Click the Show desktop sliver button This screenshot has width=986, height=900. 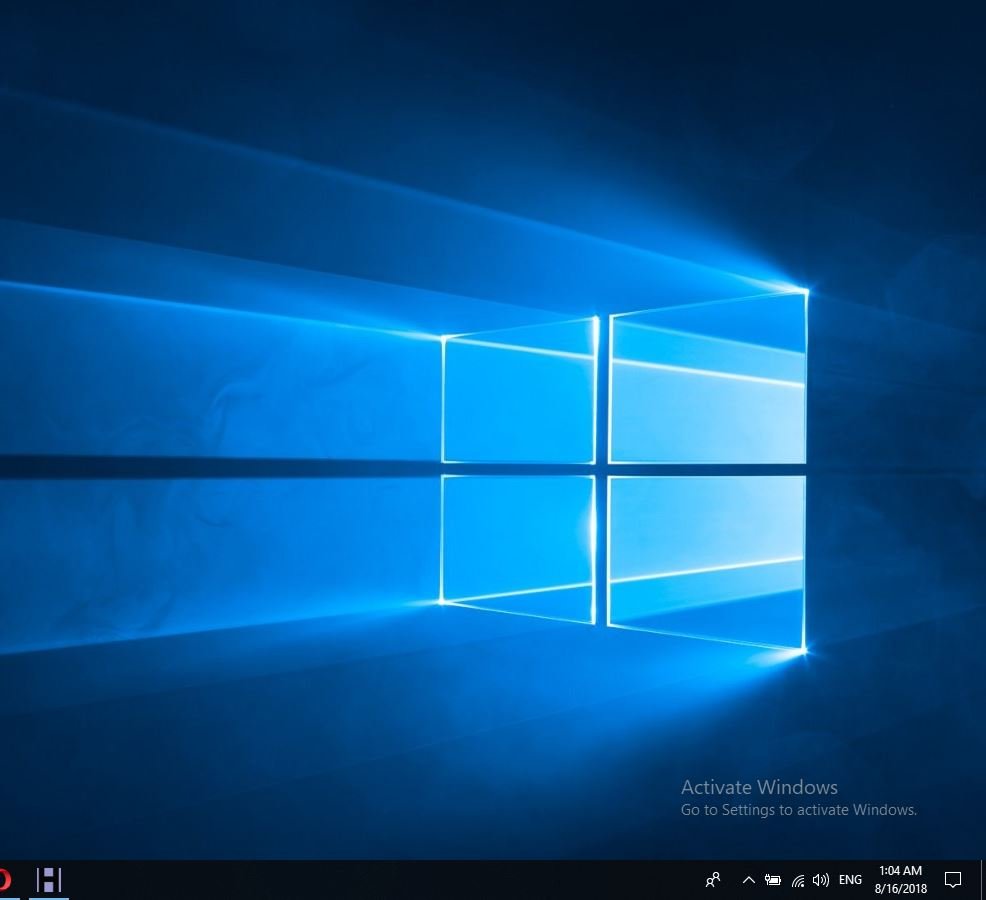pos(983,880)
